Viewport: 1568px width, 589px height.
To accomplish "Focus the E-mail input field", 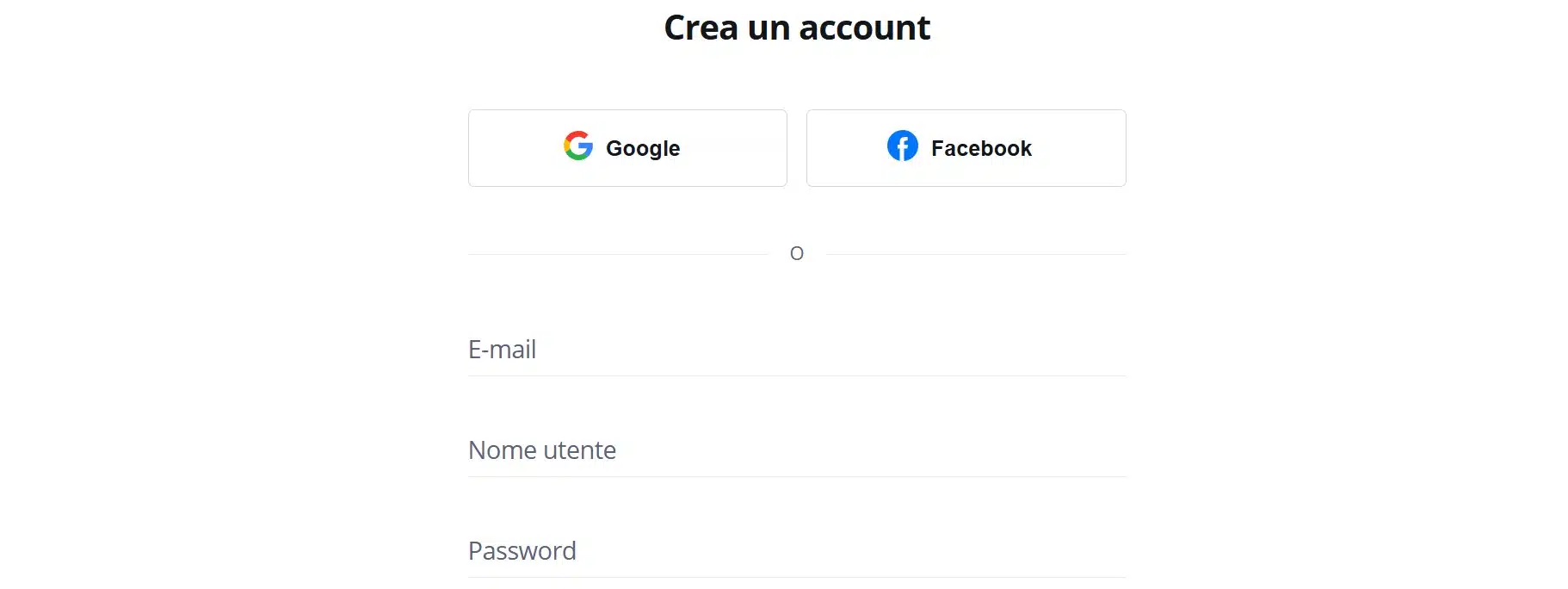I will (797, 350).
